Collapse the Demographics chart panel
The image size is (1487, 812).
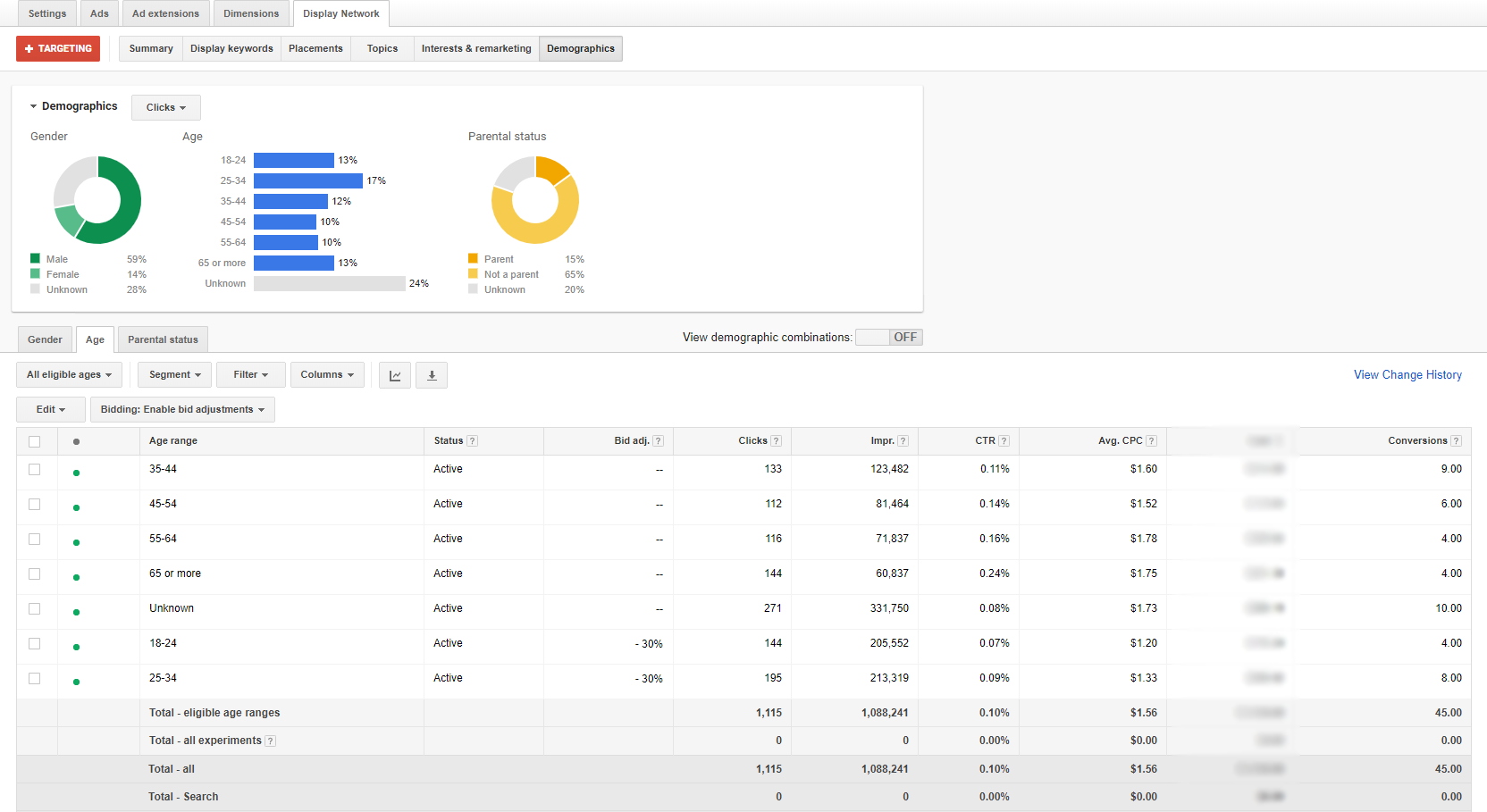(34, 106)
